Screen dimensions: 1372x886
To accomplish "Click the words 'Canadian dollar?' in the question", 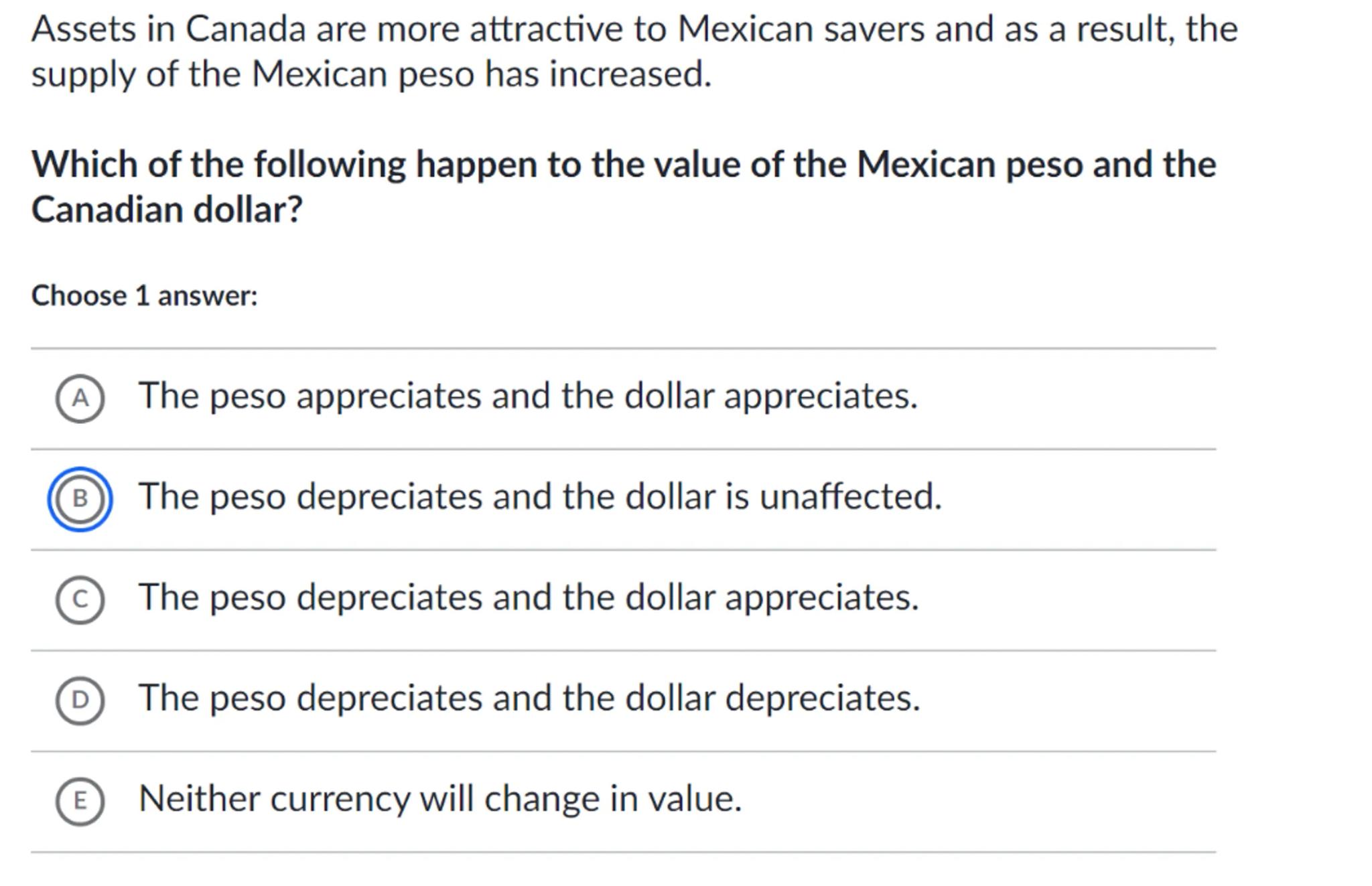I will (x=167, y=210).
